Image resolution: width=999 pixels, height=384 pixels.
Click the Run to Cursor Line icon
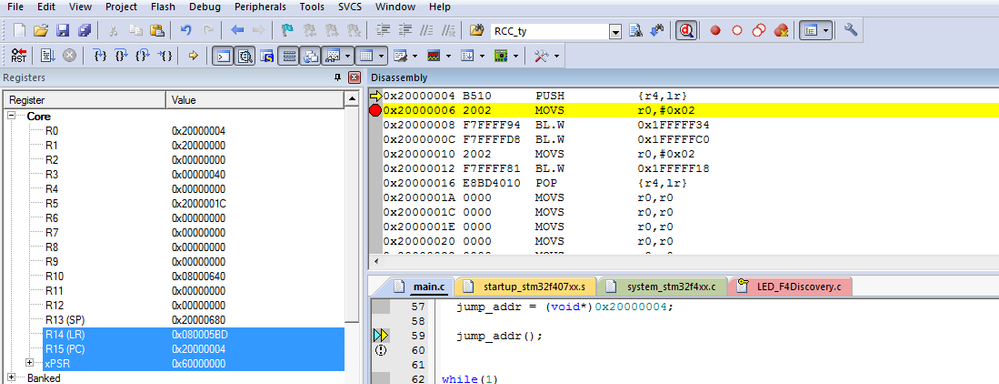[x=165, y=56]
